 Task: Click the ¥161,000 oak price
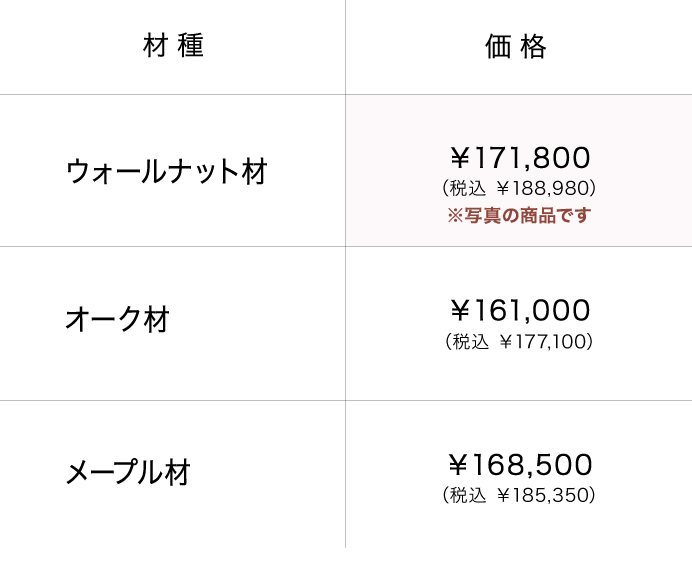coord(519,311)
